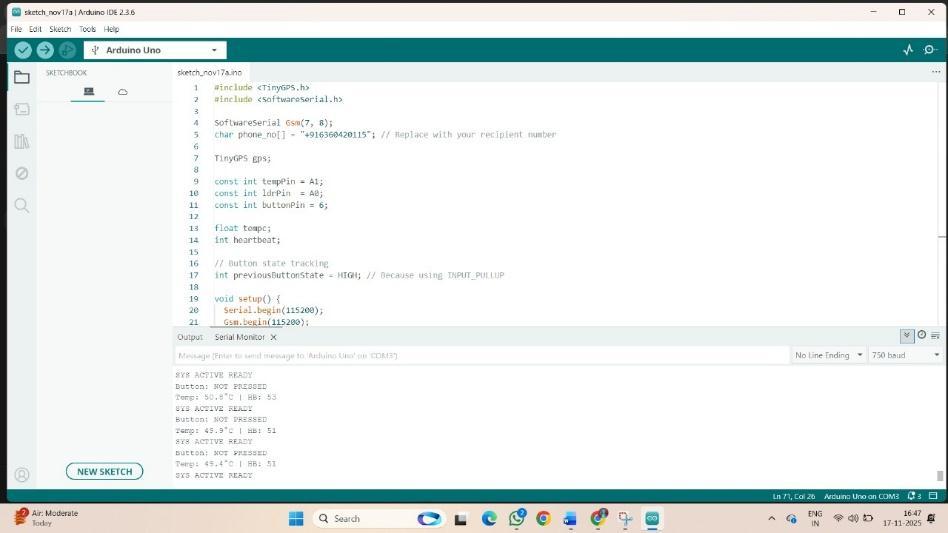Open the Edit menu
948x533 pixels.
[x=35, y=29]
